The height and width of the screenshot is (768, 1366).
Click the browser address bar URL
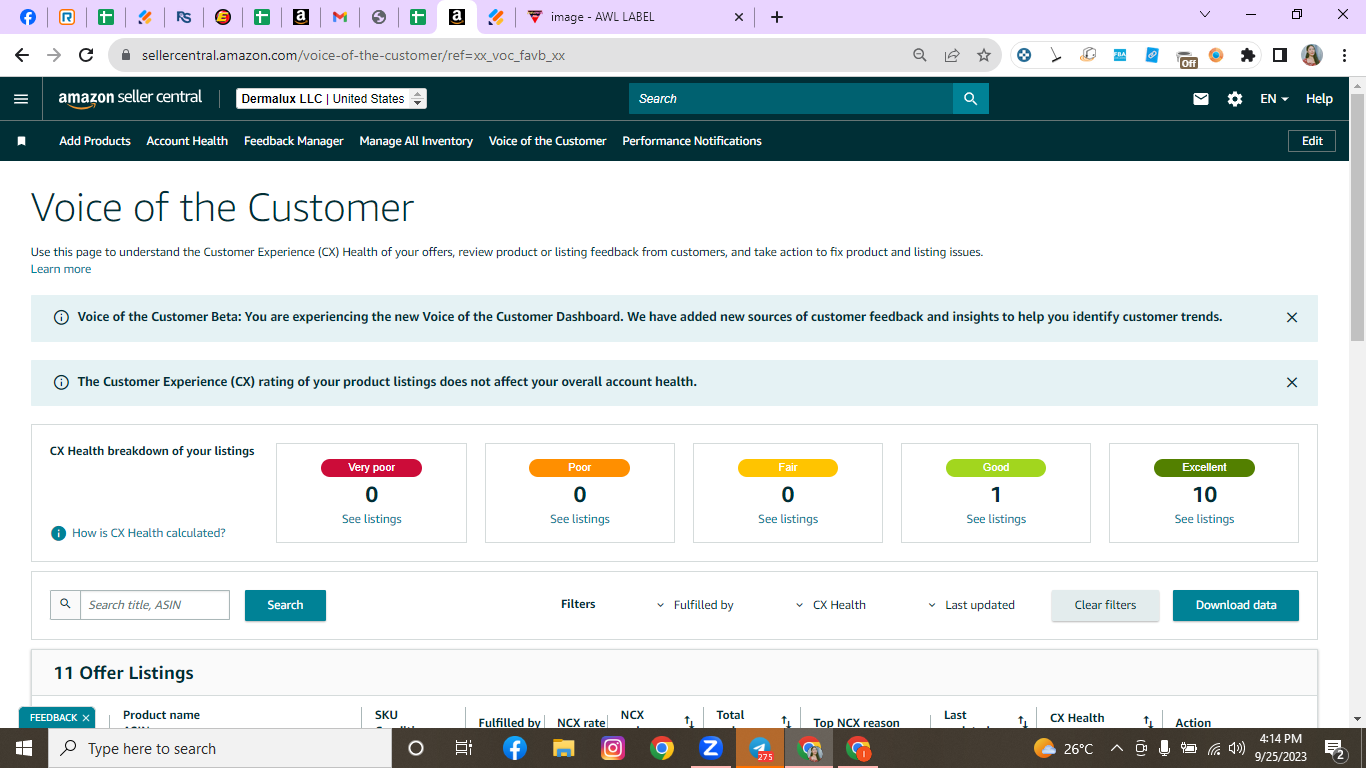(x=353, y=56)
